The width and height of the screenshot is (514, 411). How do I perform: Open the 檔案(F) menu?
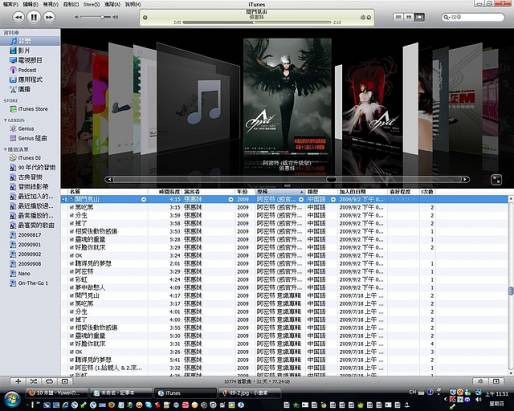coord(11,4)
